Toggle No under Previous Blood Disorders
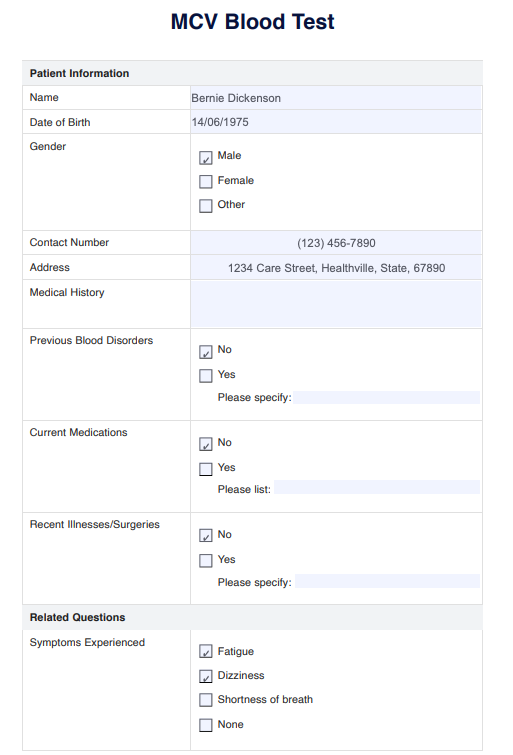The image size is (513, 755). [x=206, y=352]
